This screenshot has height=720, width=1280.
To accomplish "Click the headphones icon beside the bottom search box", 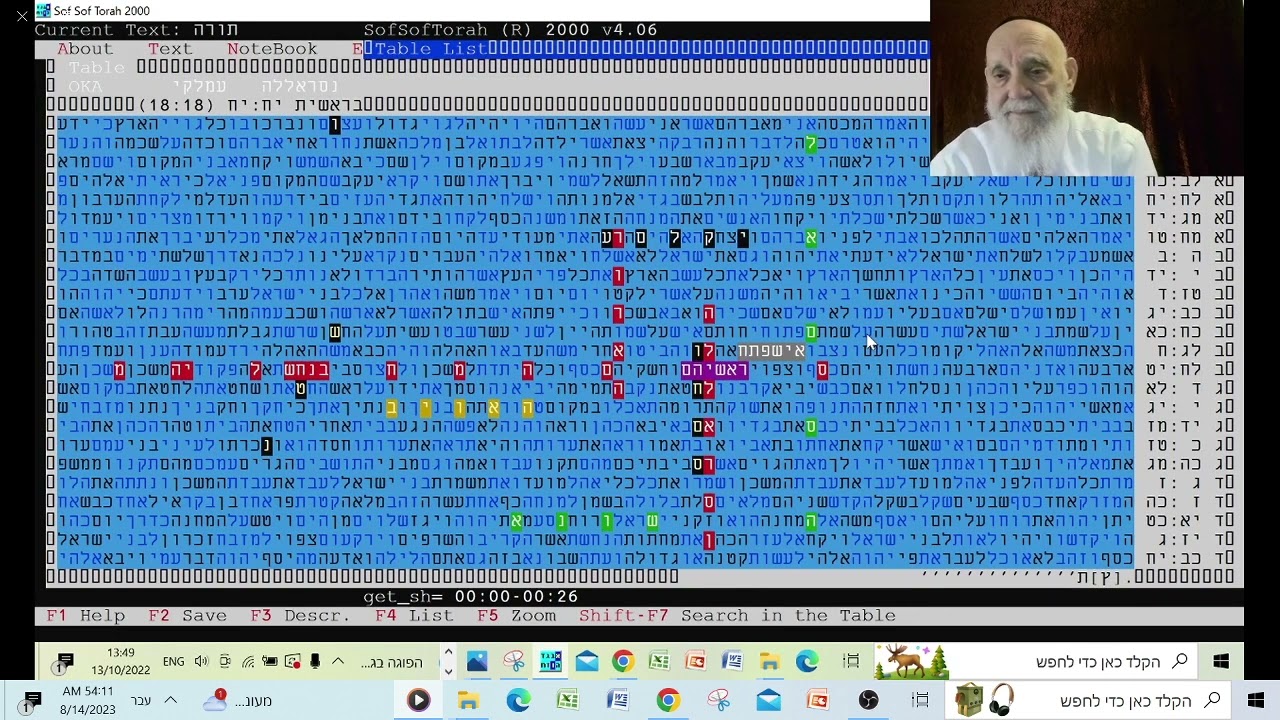I will 1001,701.
